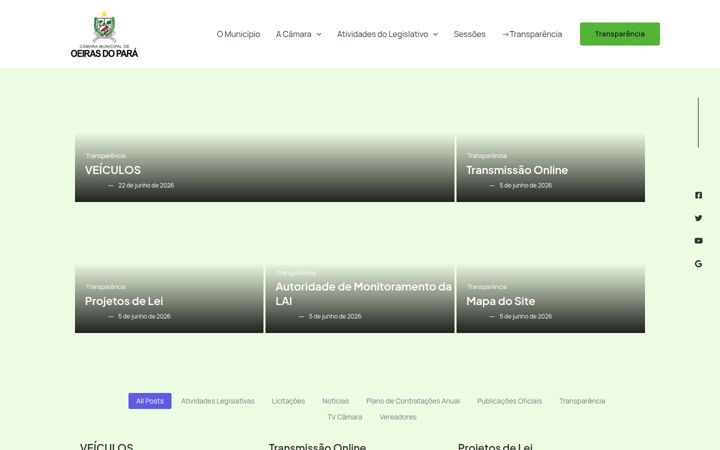Open the A Câmara menu item
720x450 pixels.
point(293,34)
